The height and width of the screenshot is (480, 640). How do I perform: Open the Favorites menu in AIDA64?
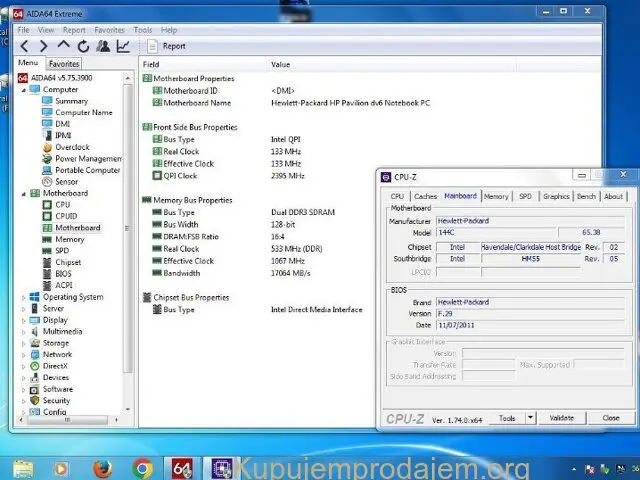coord(109,30)
